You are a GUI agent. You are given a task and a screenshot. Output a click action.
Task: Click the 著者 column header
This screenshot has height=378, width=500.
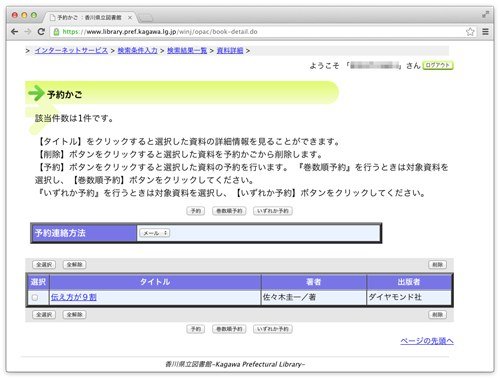coord(314,282)
